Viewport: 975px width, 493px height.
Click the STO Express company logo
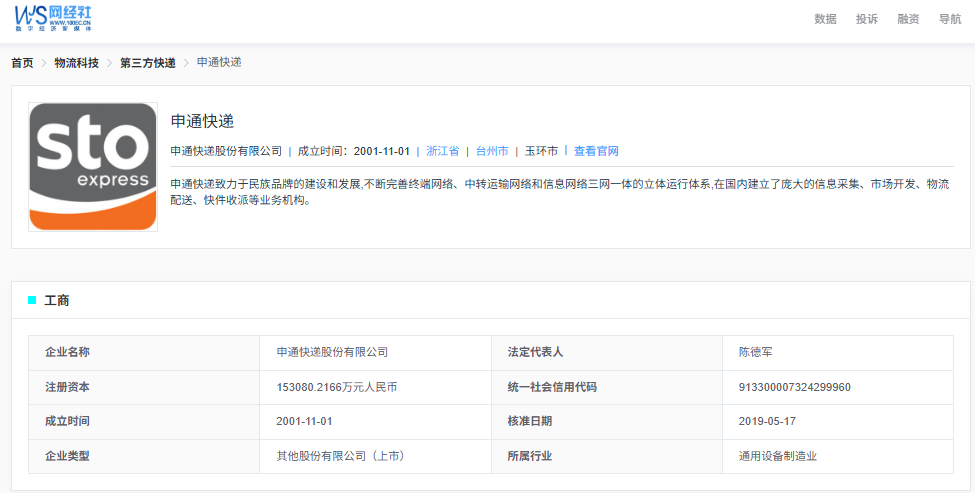(x=93, y=167)
